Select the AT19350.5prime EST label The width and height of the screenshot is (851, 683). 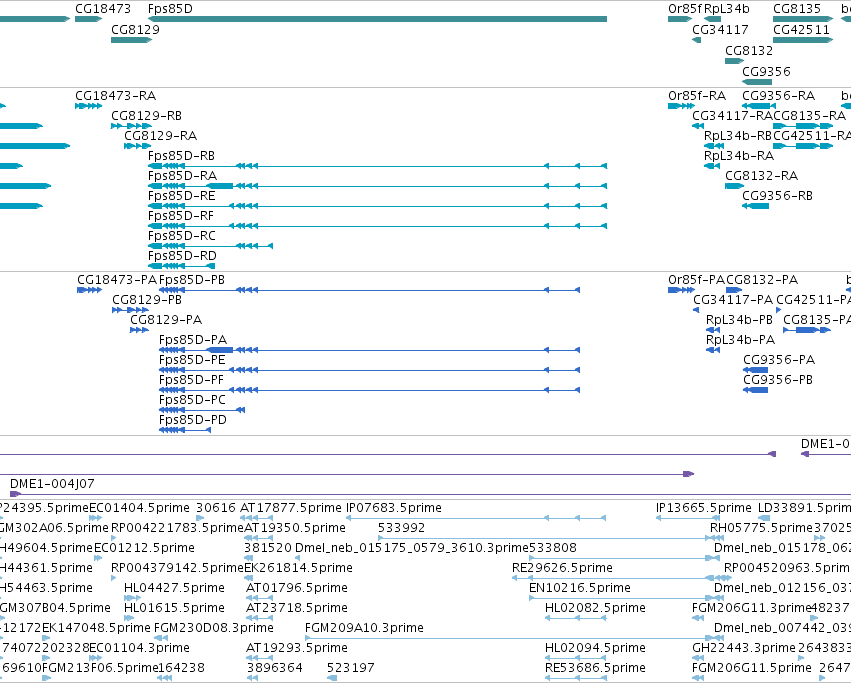coord(295,528)
